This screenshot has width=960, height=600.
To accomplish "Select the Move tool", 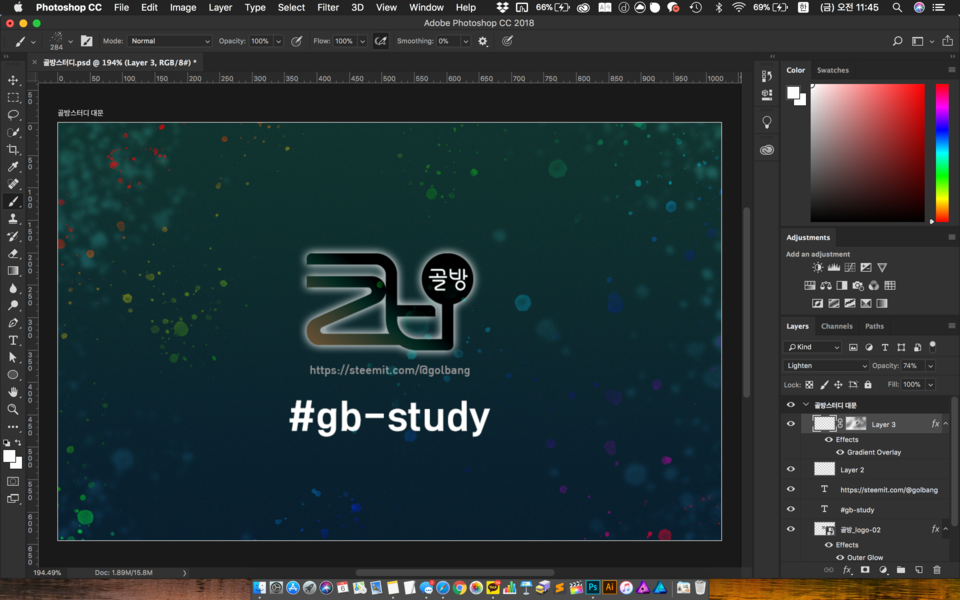I will pos(13,80).
